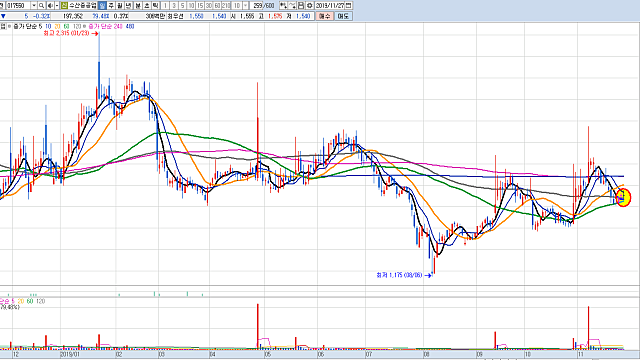640x360 pixels.
Task: Select the daily (일) chart period
Action: point(102,5)
